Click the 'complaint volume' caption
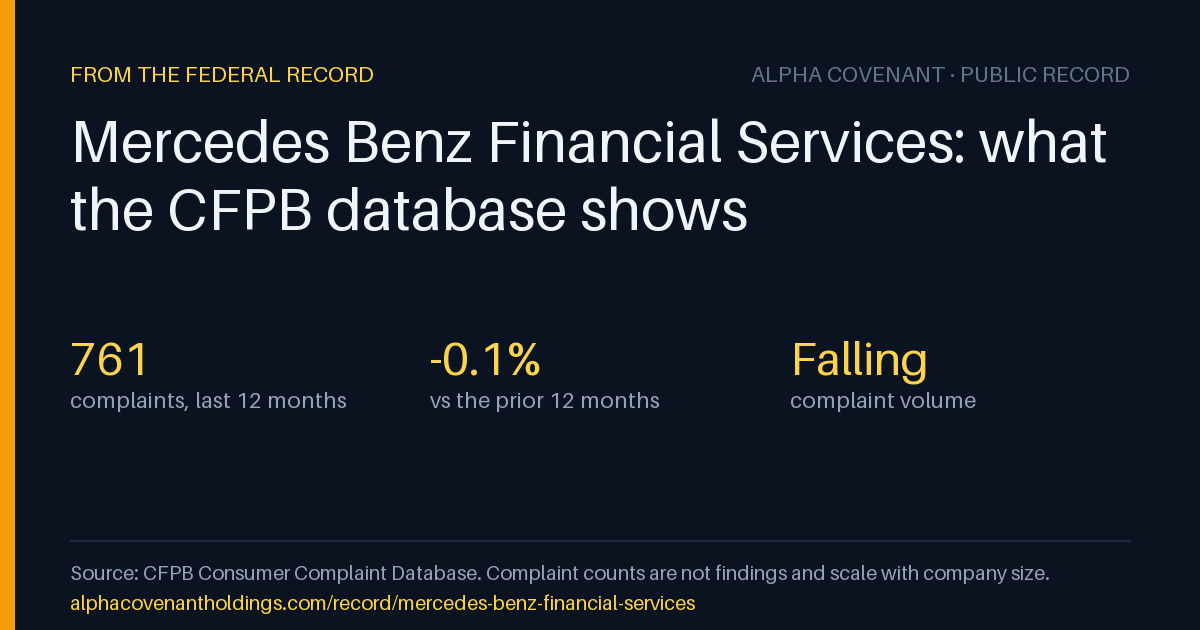This screenshot has height=630, width=1200. tap(883, 401)
